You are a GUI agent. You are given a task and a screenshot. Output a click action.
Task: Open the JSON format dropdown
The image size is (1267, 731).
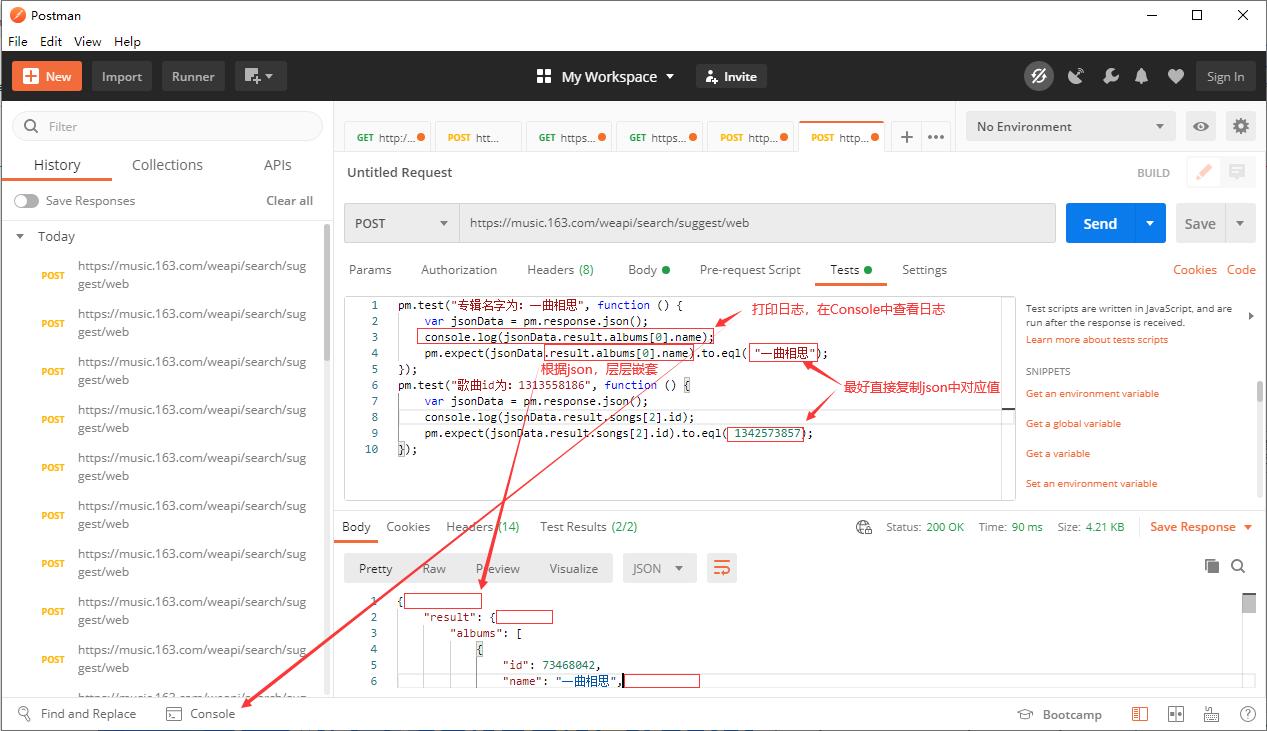coord(658,569)
